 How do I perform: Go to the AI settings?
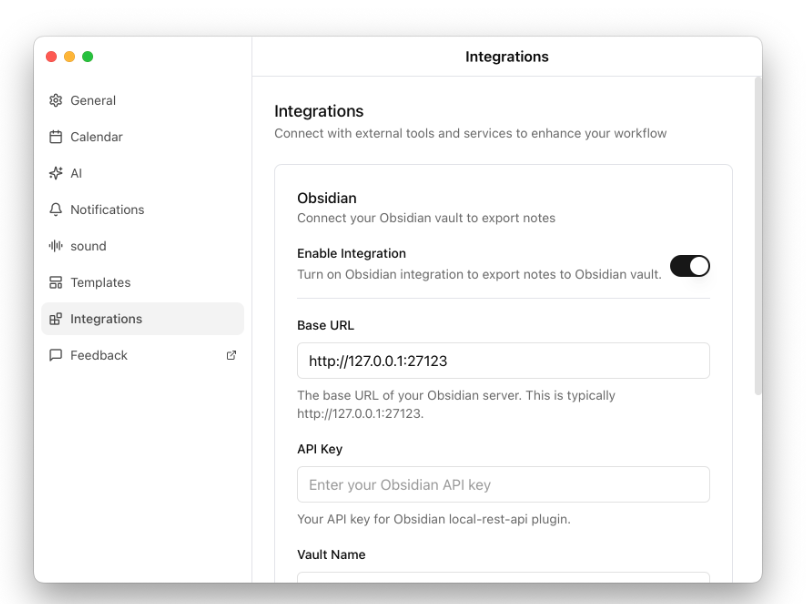(x=143, y=173)
